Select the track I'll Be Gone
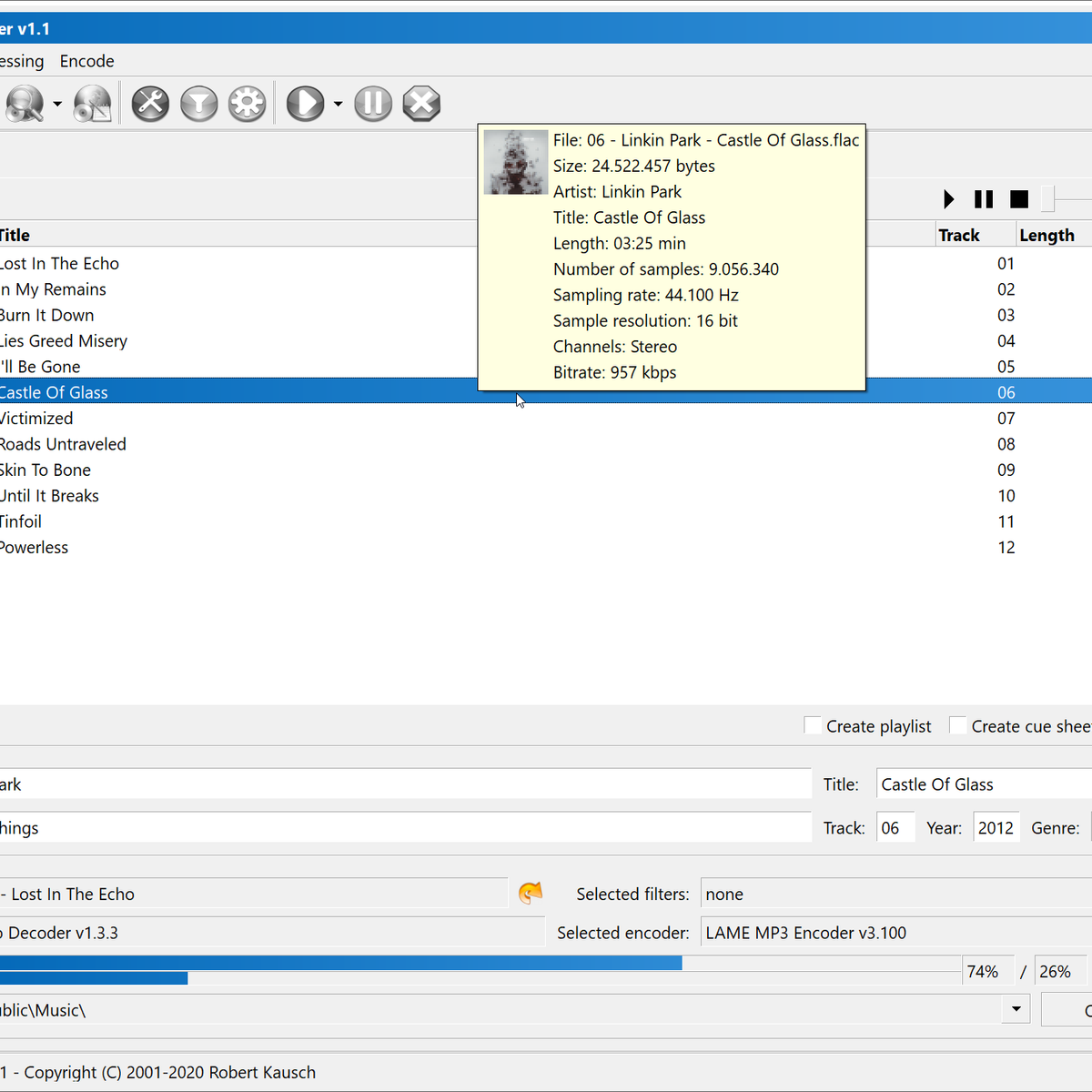1092x1092 pixels. [x=546, y=367]
